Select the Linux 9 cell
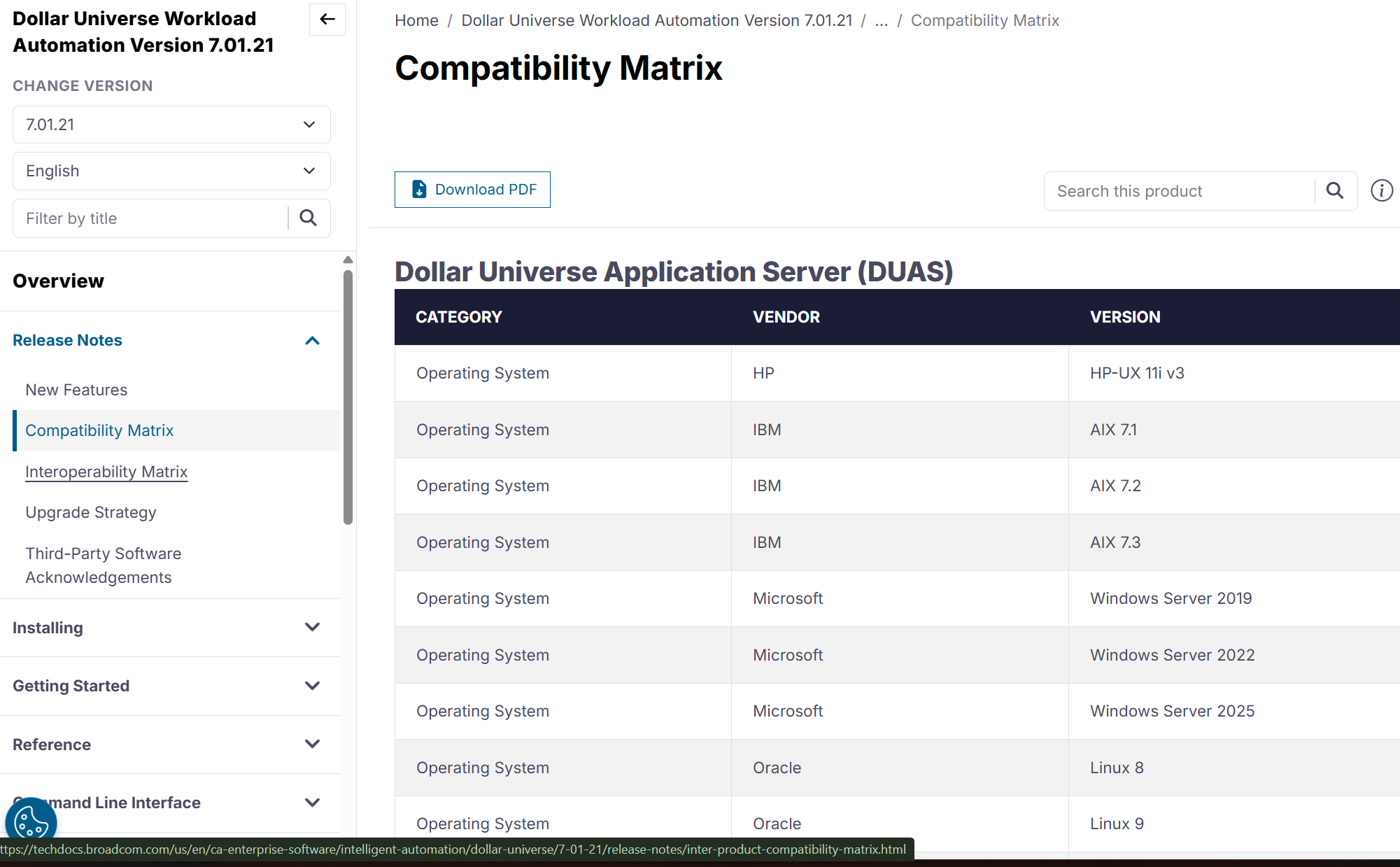This screenshot has width=1400, height=867. point(1234,824)
